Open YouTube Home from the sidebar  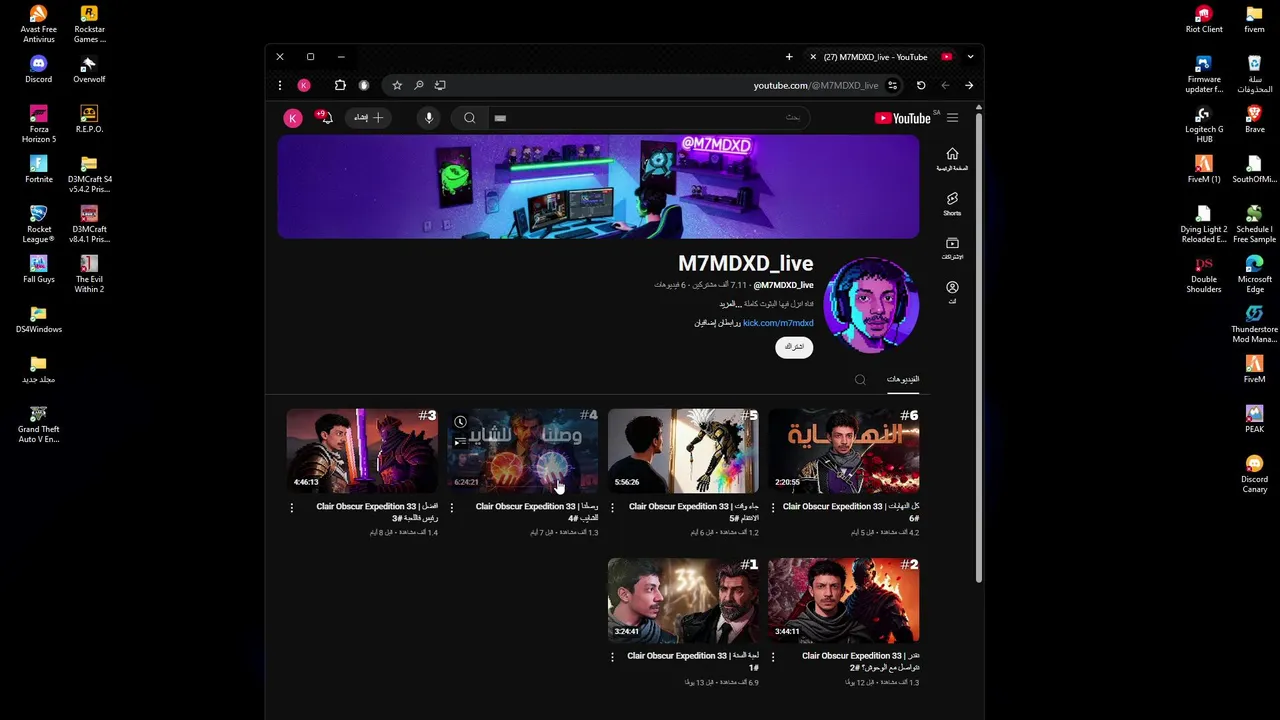(952, 158)
